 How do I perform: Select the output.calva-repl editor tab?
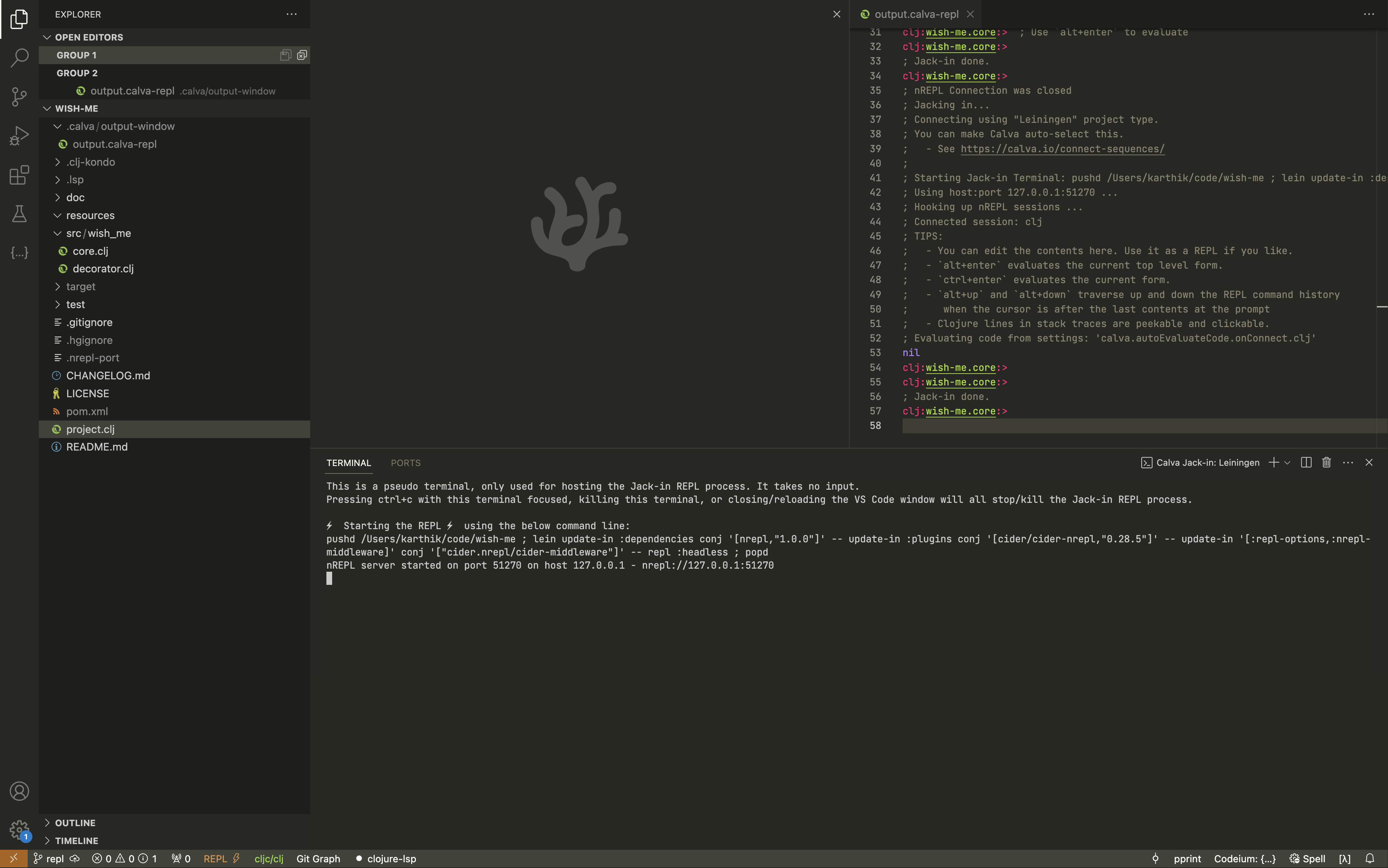click(916, 14)
